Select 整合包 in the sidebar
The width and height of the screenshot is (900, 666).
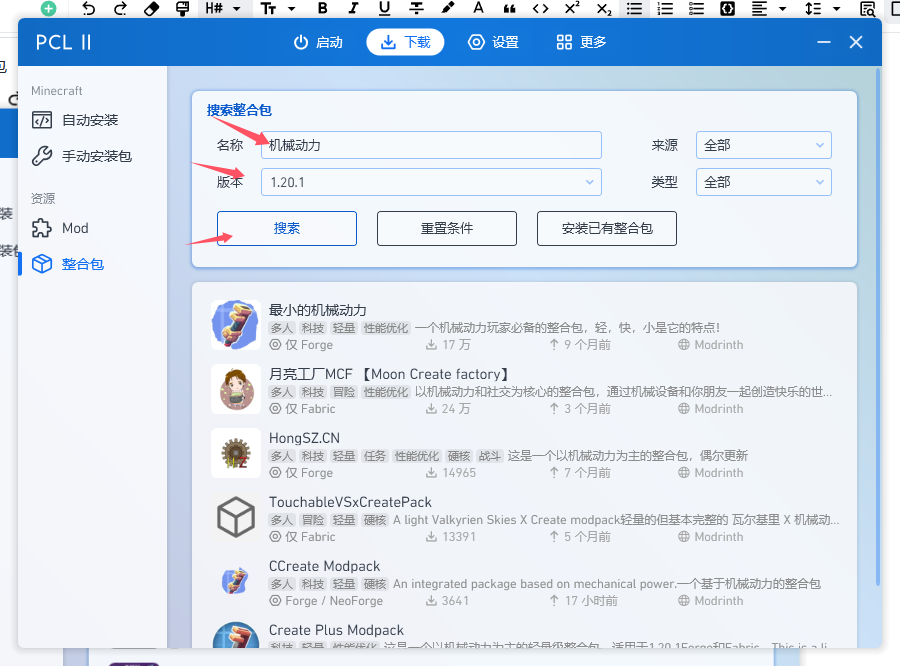click(x=82, y=264)
